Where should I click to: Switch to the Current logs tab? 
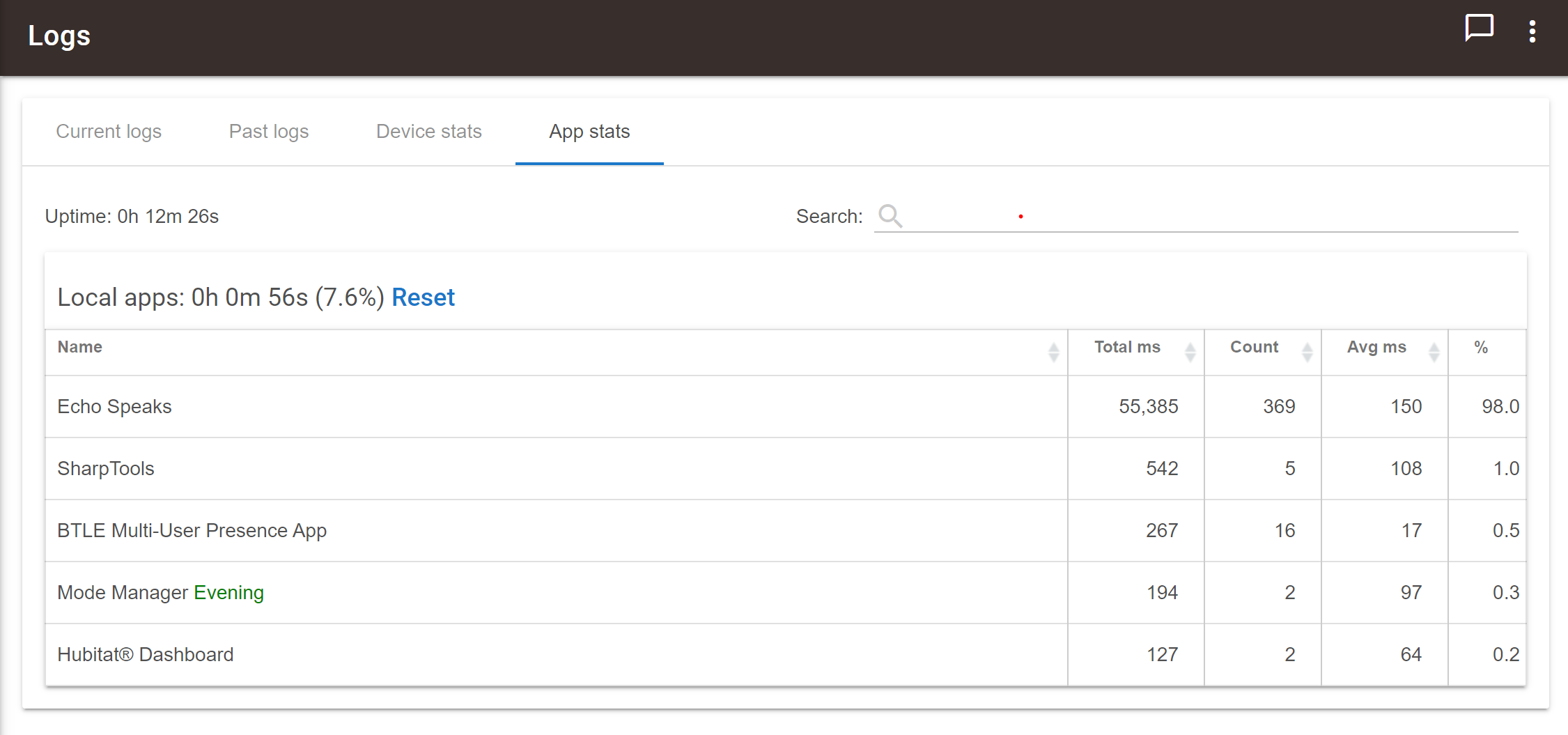click(x=109, y=132)
